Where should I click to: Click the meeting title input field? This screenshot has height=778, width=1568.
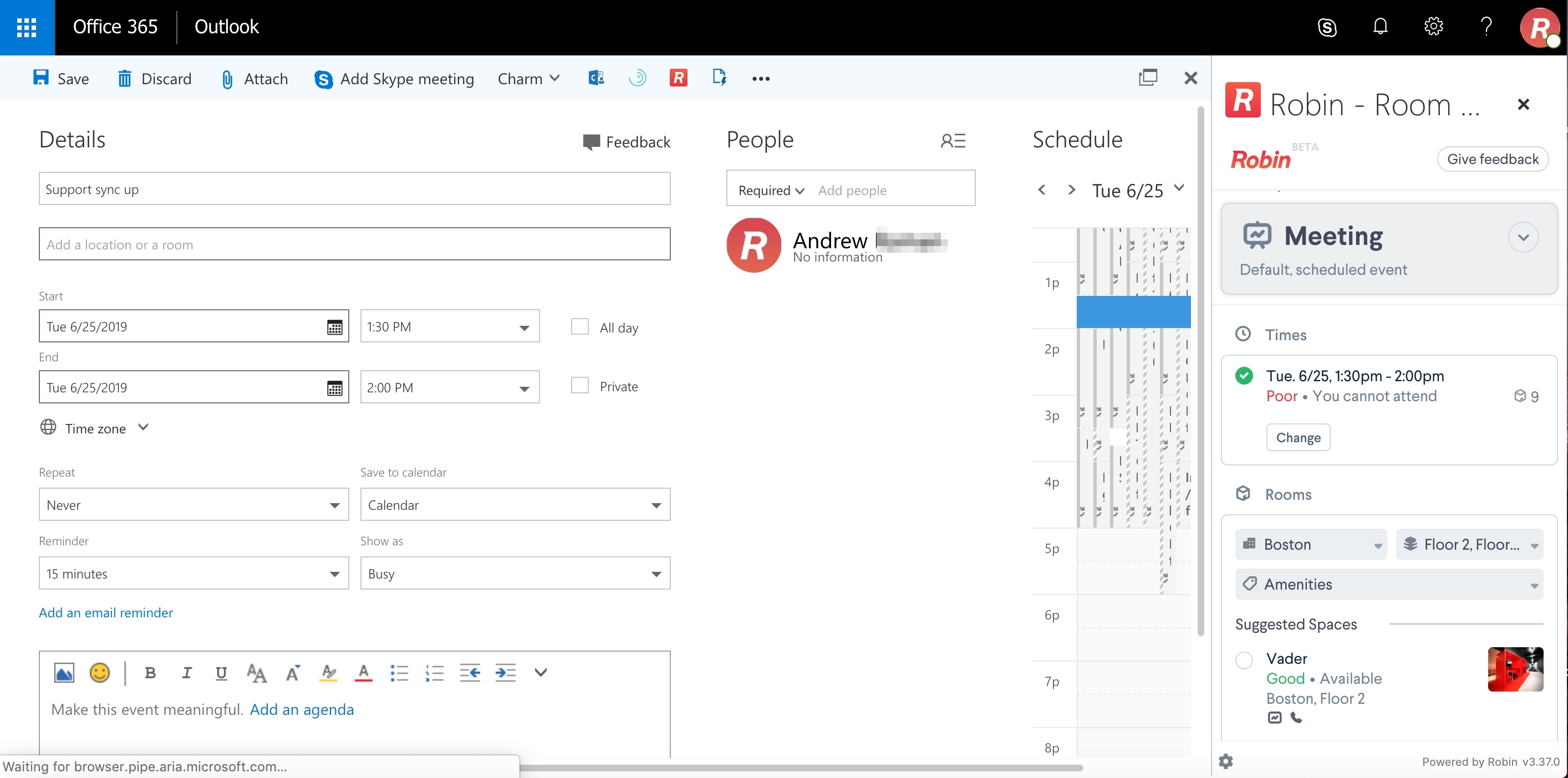click(x=354, y=188)
